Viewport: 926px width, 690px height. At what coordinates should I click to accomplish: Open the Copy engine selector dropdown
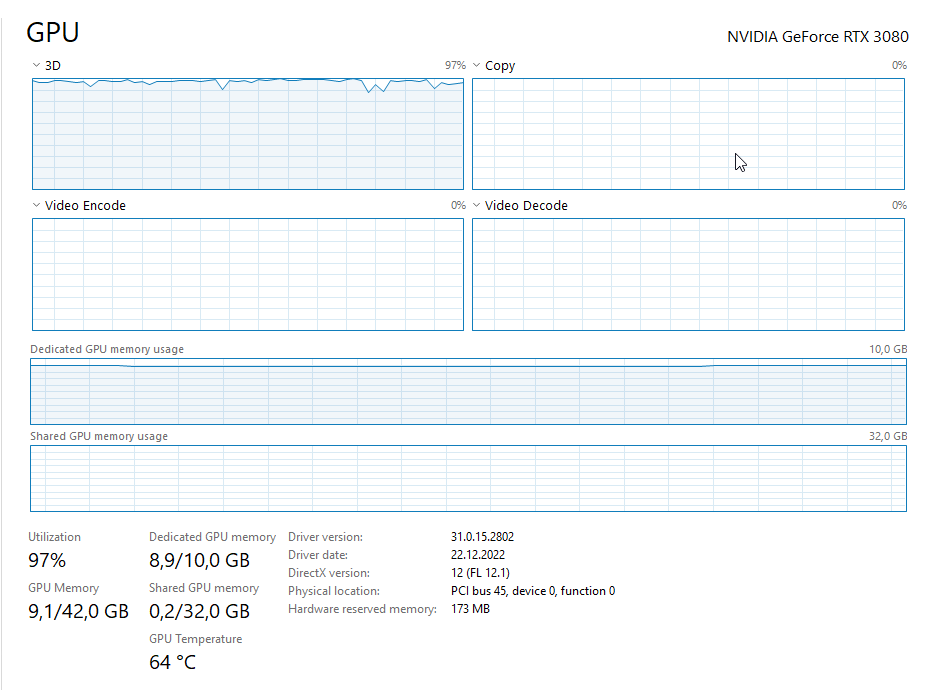492,66
